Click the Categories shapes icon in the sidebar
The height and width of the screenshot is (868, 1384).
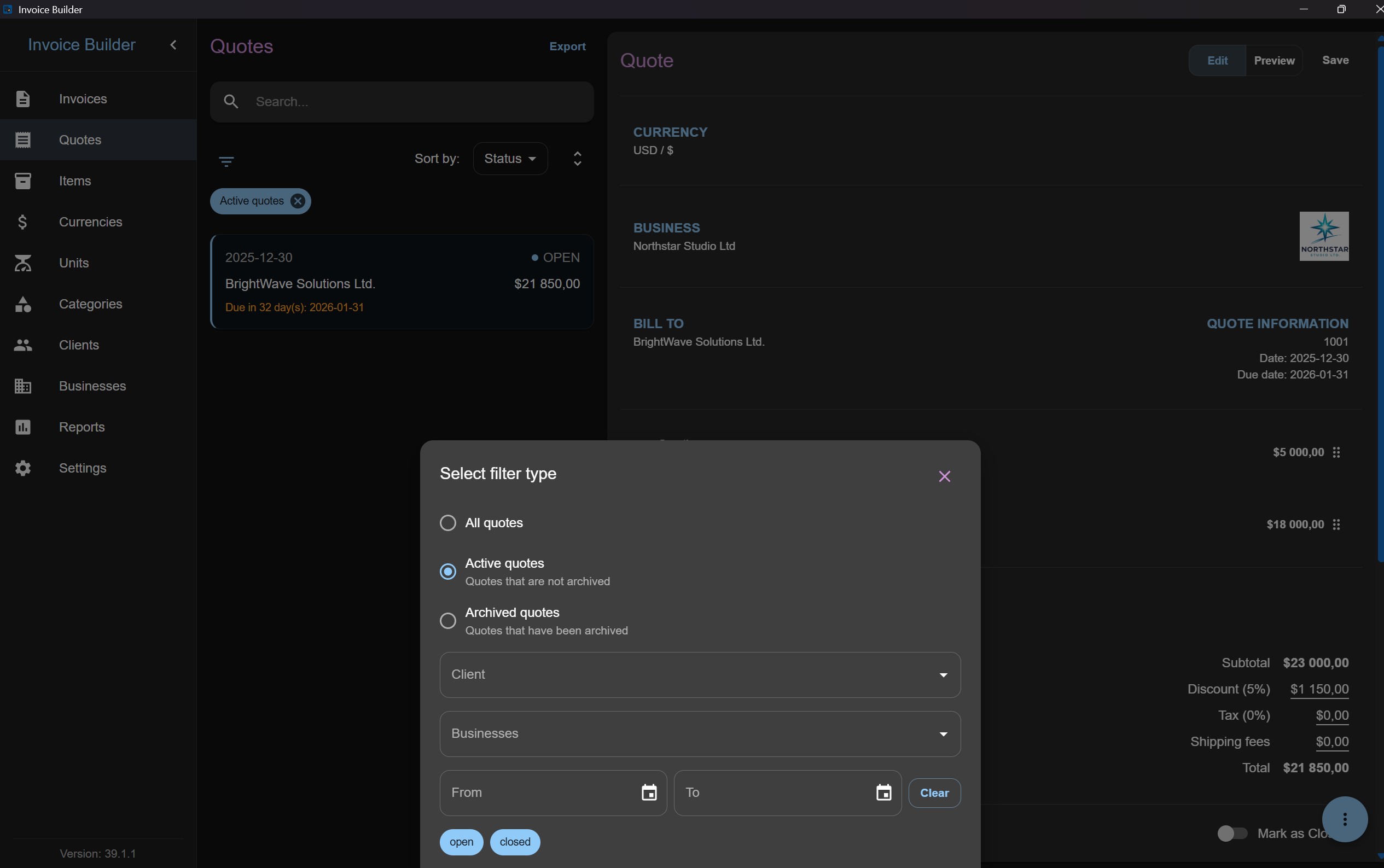tap(22, 304)
